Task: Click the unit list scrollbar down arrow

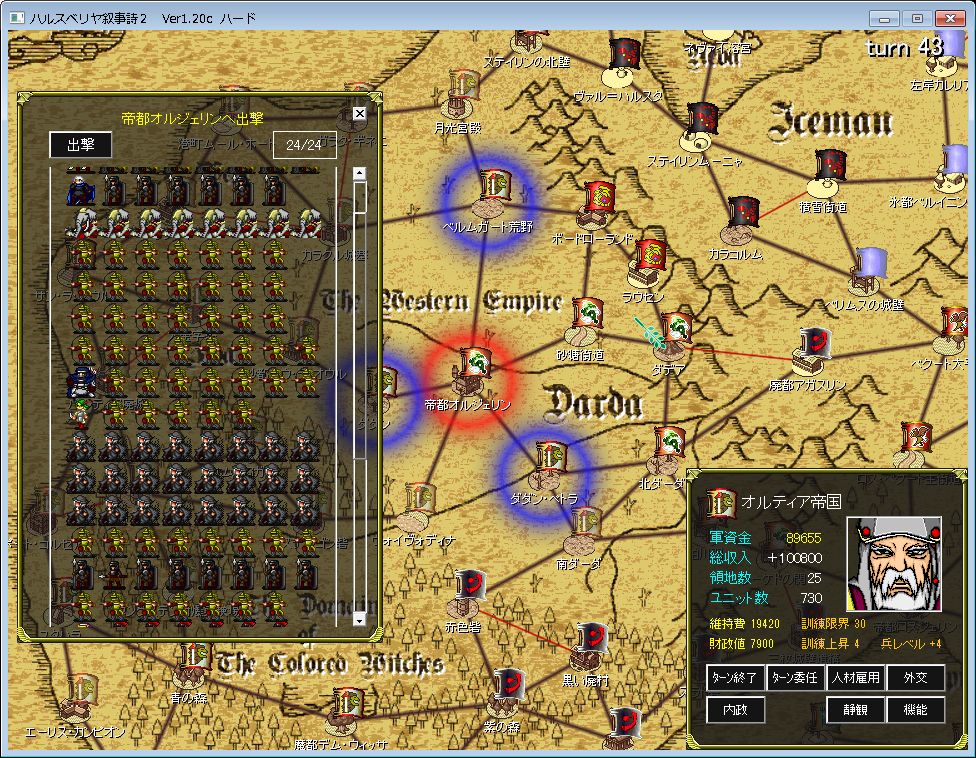Action: 359,619
